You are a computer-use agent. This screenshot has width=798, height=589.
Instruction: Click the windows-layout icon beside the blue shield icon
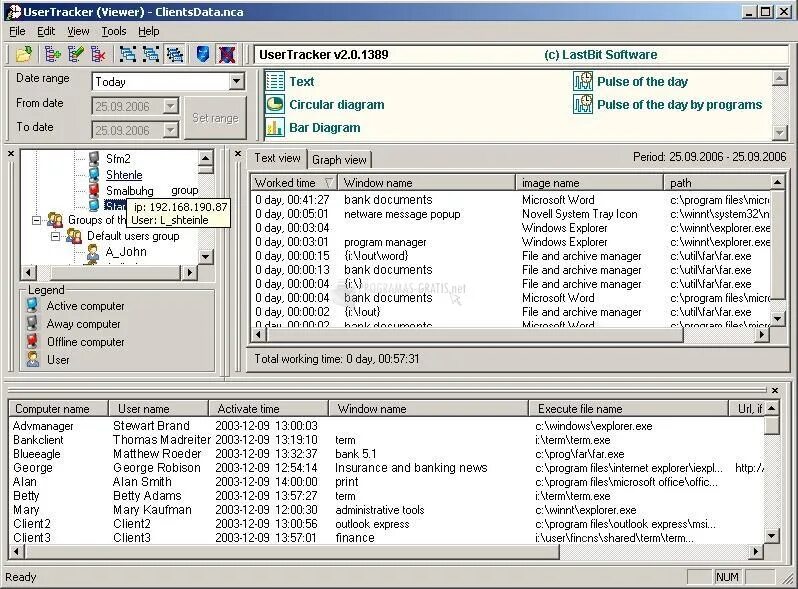click(175, 54)
